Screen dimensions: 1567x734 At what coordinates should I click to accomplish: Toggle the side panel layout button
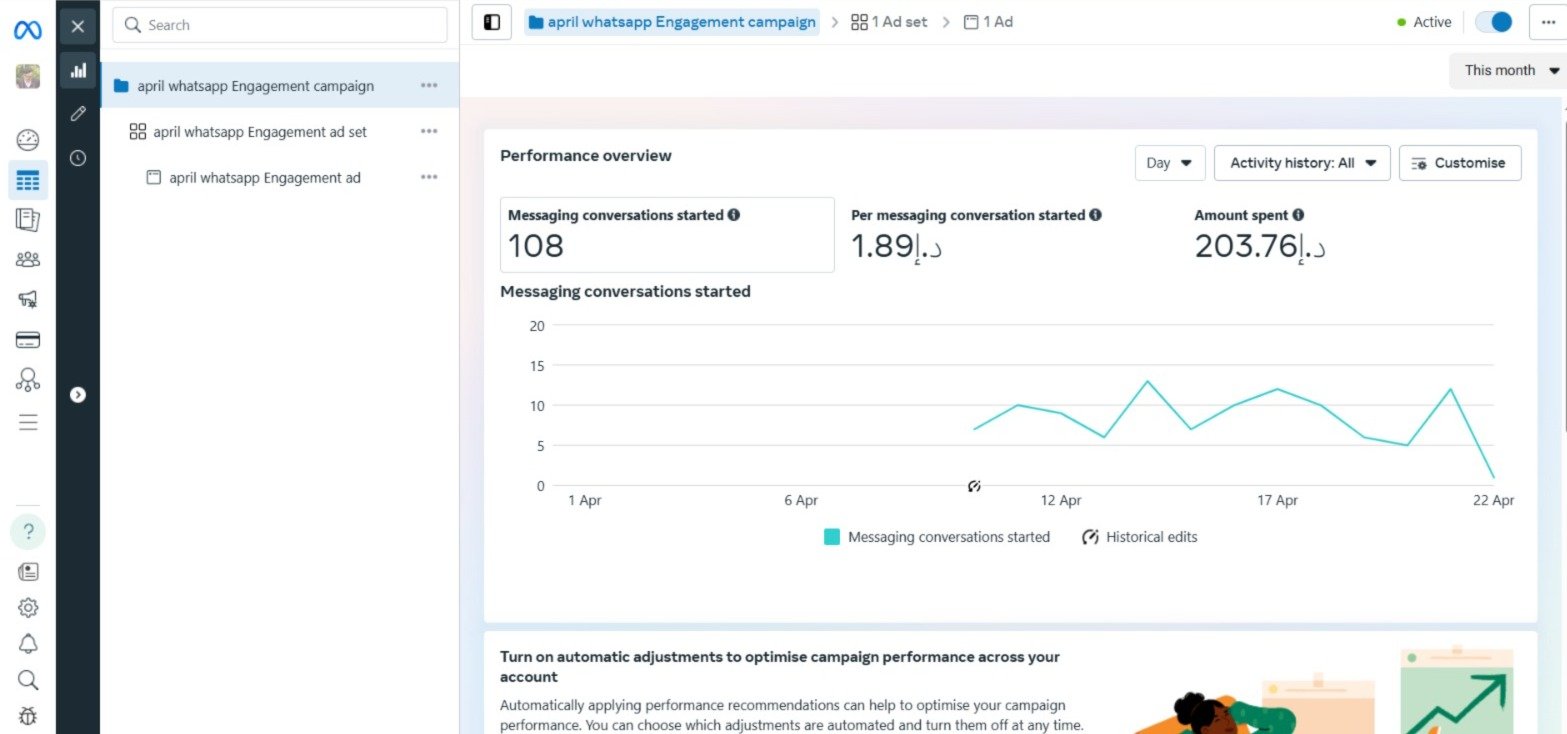[x=491, y=22]
